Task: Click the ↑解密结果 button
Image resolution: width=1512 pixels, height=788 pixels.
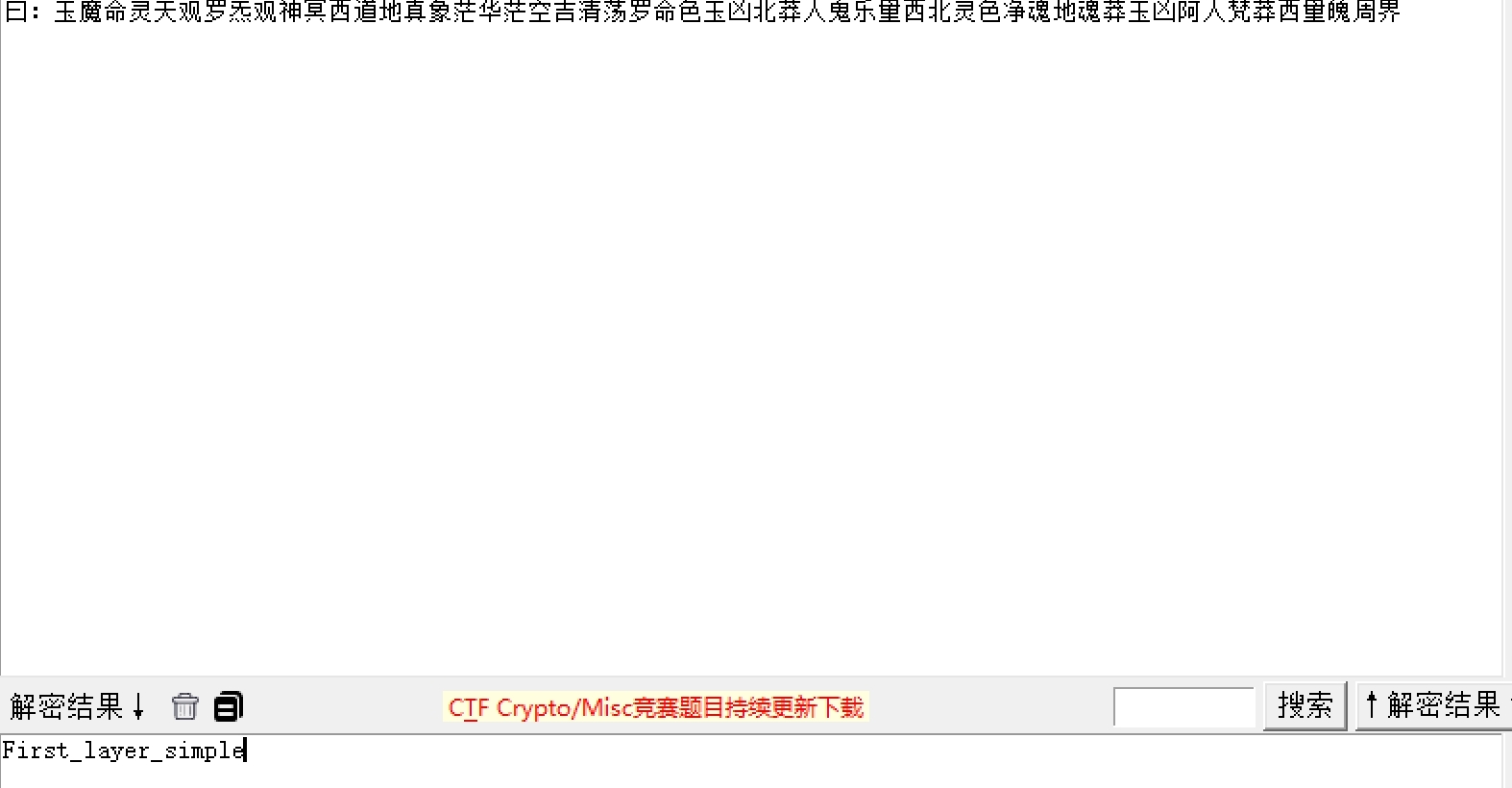Action: 1433,706
